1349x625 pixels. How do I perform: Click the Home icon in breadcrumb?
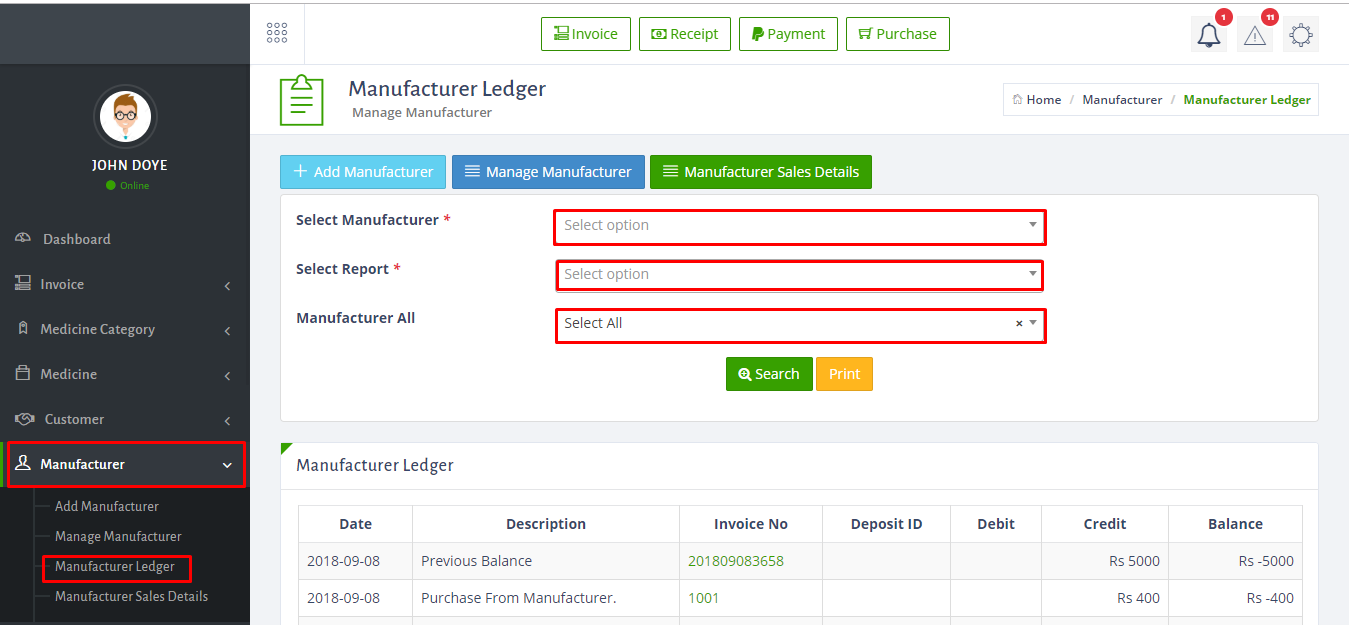coord(1017,100)
